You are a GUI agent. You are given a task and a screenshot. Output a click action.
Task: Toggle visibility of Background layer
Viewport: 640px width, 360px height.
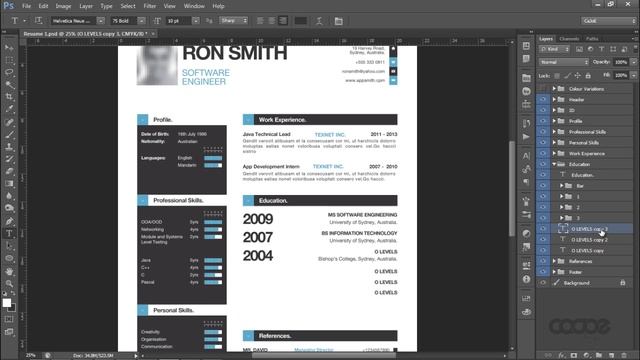click(x=543, y=282)
